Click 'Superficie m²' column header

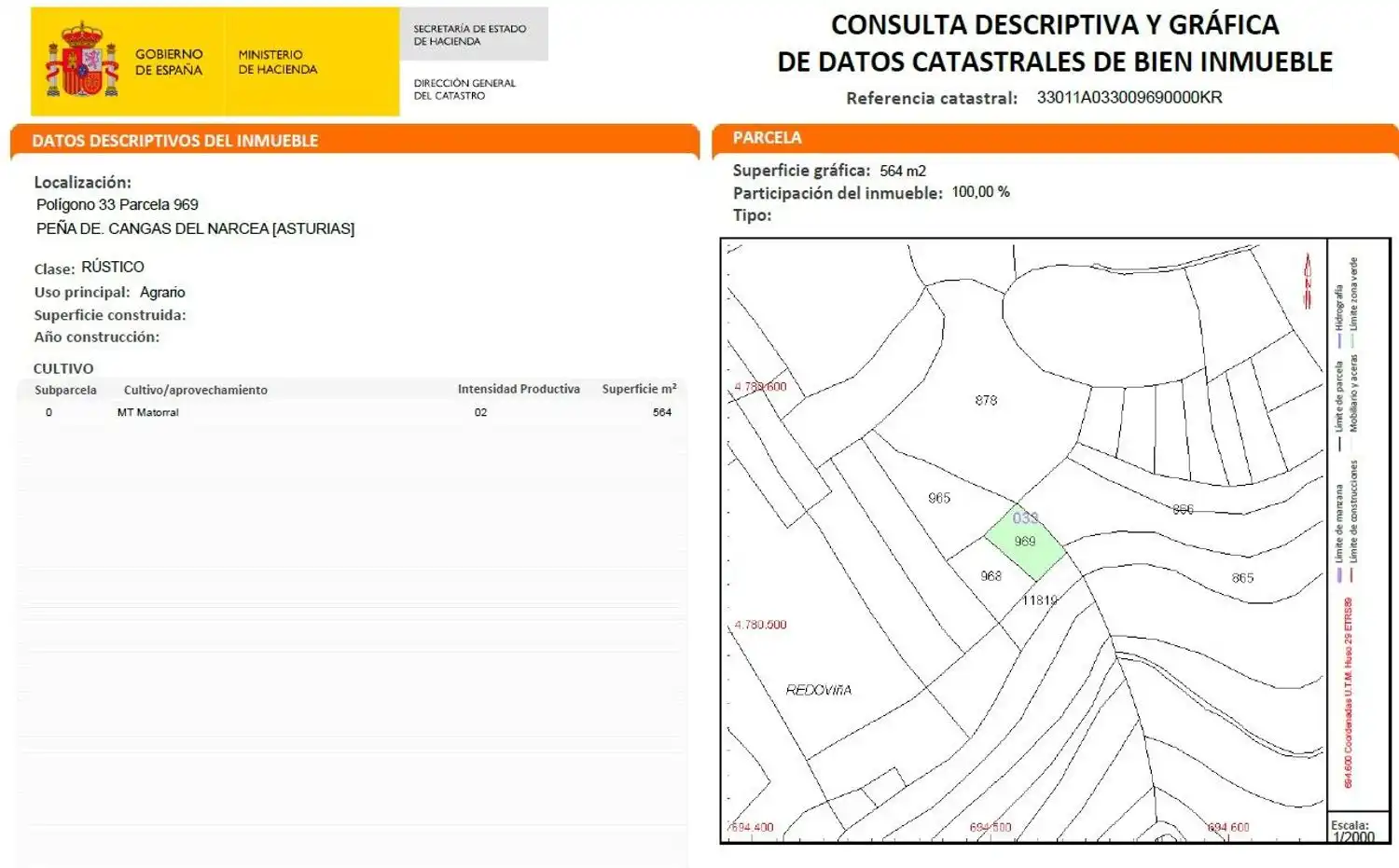coord(639,389)
